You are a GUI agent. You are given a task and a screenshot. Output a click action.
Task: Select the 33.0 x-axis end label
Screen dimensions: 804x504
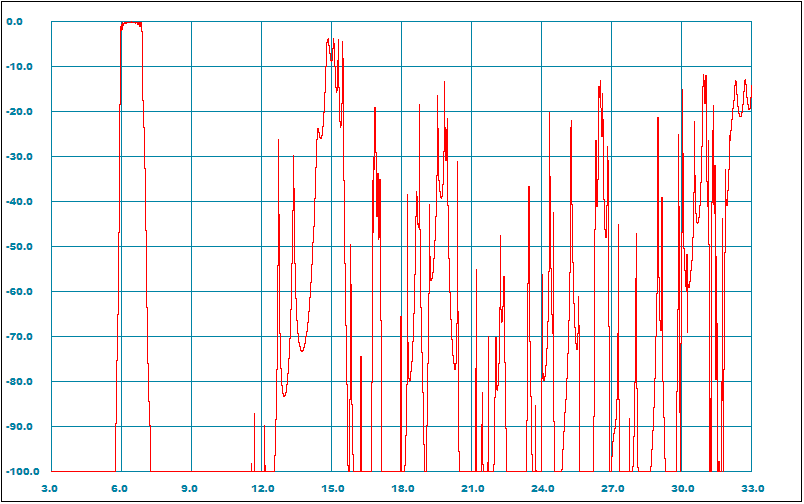point(752,489)
